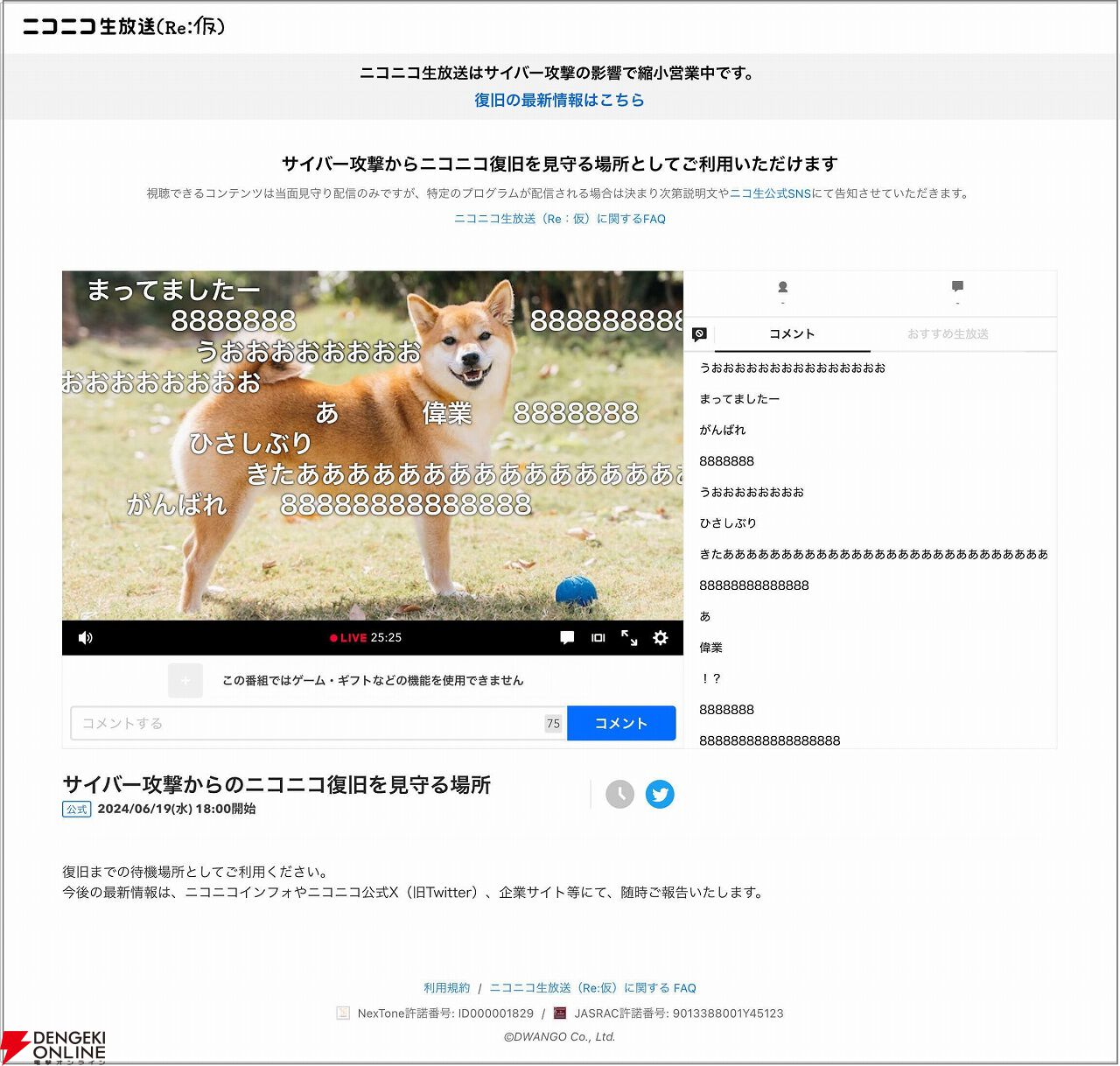Click the comment がんばれ in the list
The width and height of the screenshot is (1120, 1066).
(x=723, y=430)
